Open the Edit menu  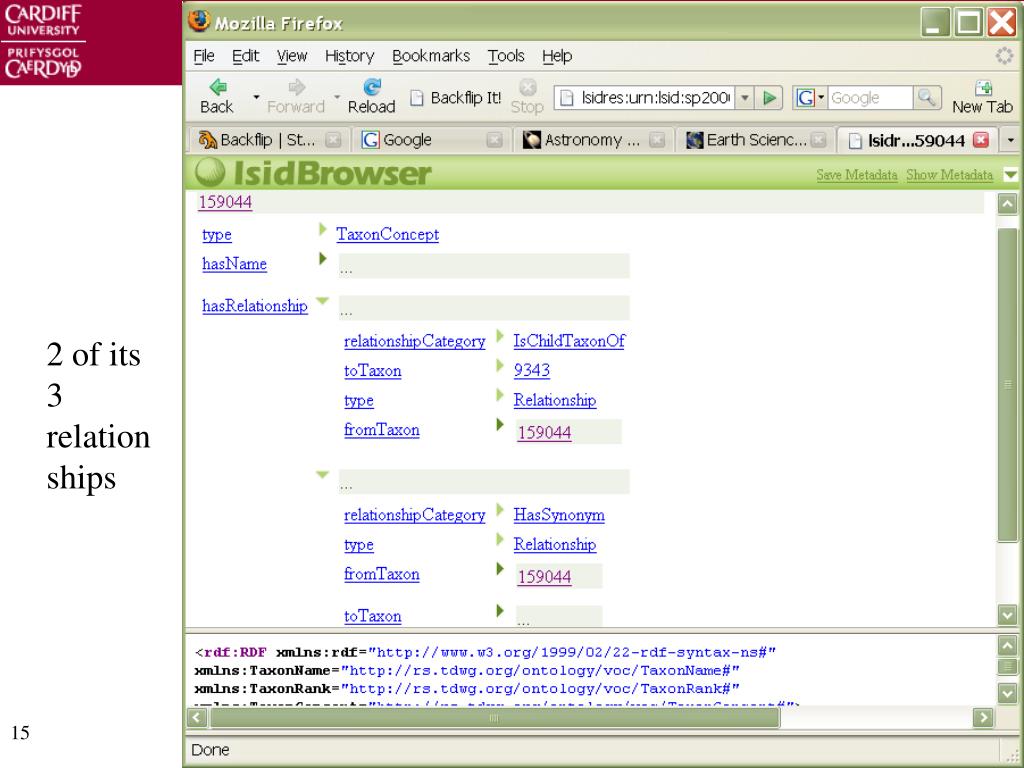246,56
